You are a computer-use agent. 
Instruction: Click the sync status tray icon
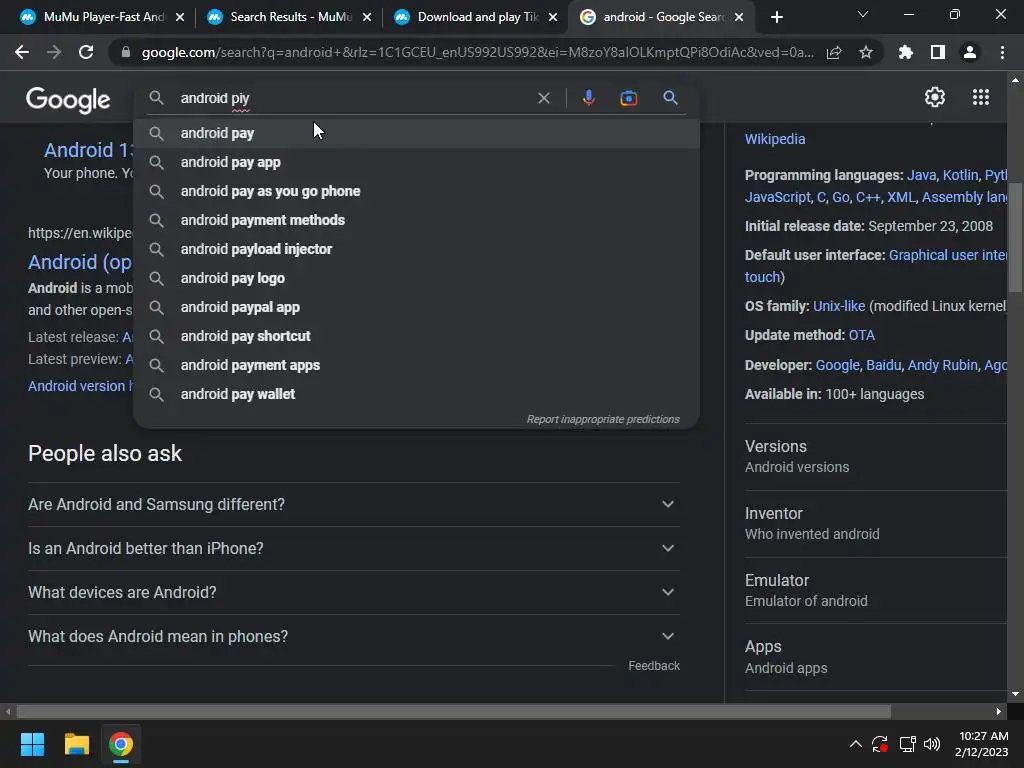pyautogui.click(x=880, y=744)
